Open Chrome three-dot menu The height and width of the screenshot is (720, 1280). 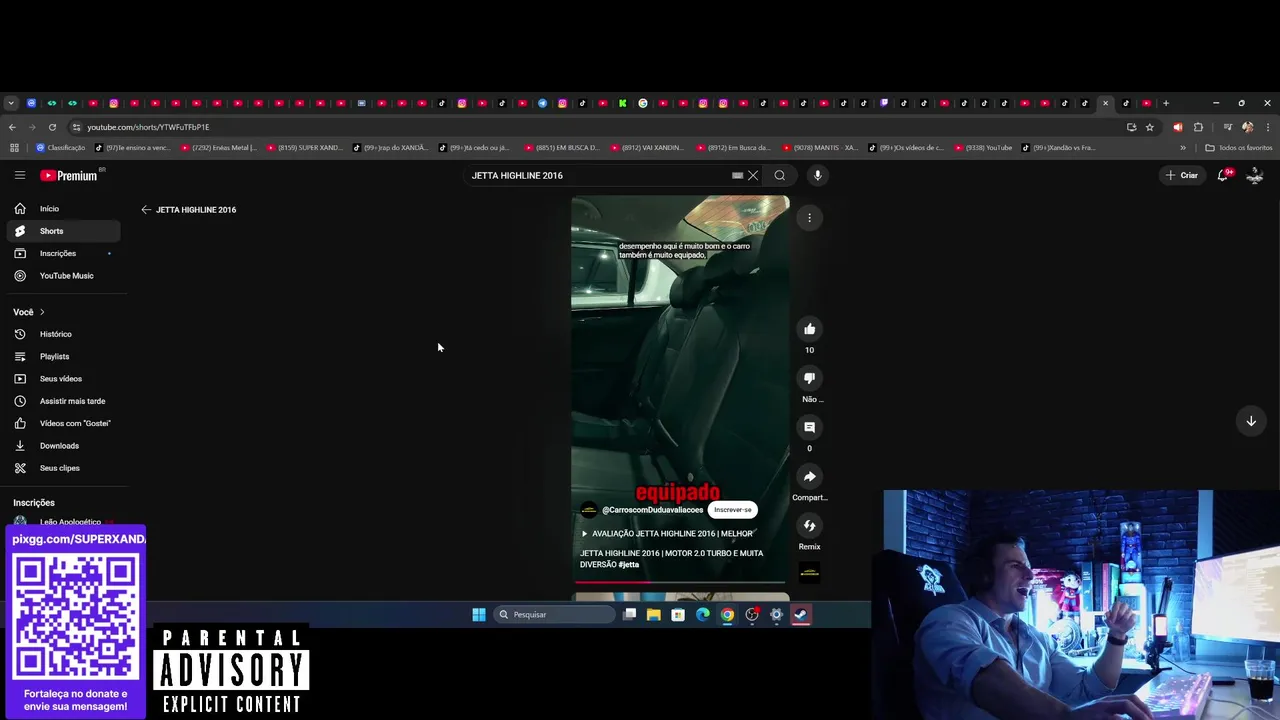1268,127
